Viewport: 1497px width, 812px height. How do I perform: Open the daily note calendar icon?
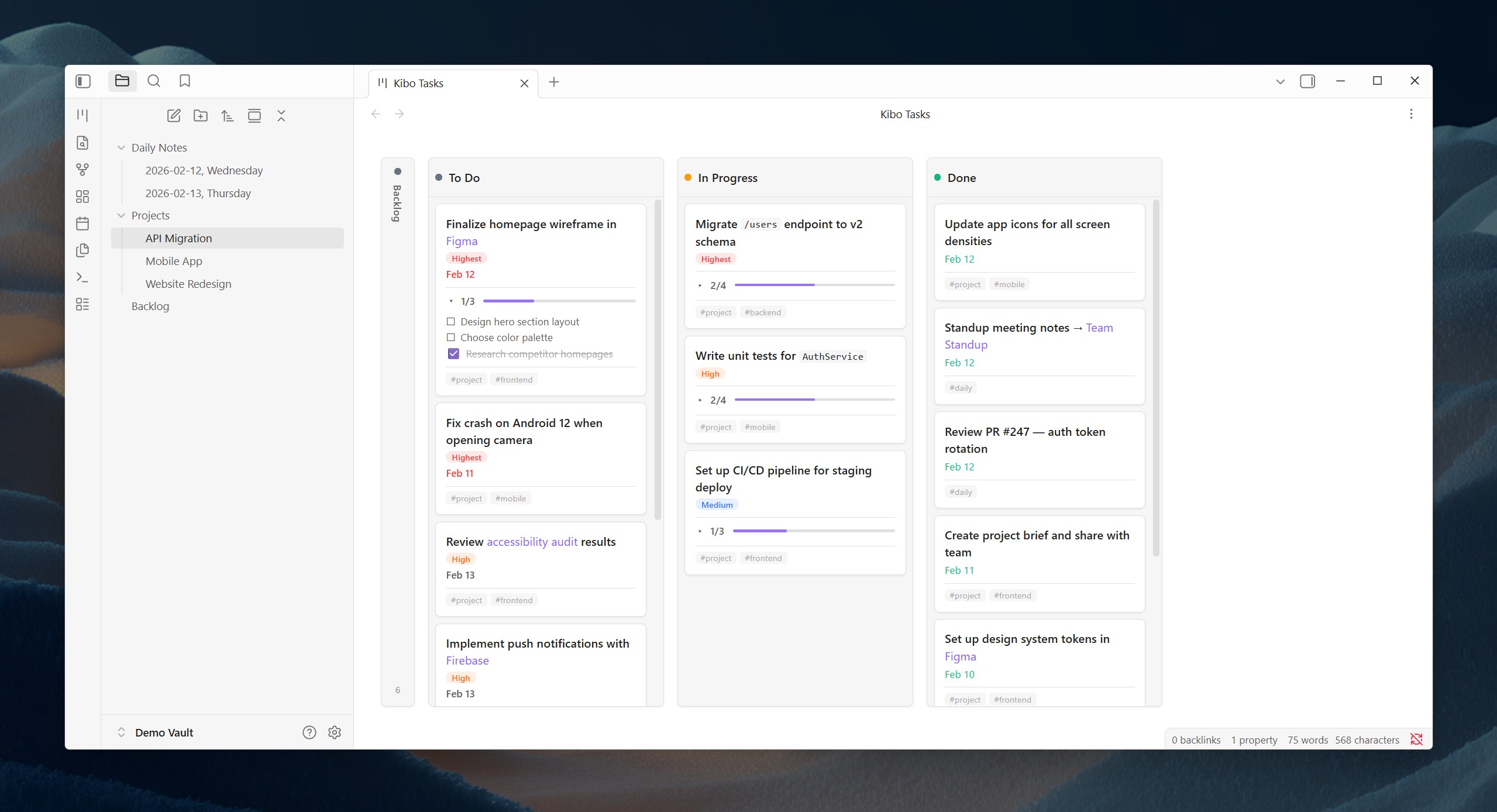pyautogui.click(x=82, y=223)
